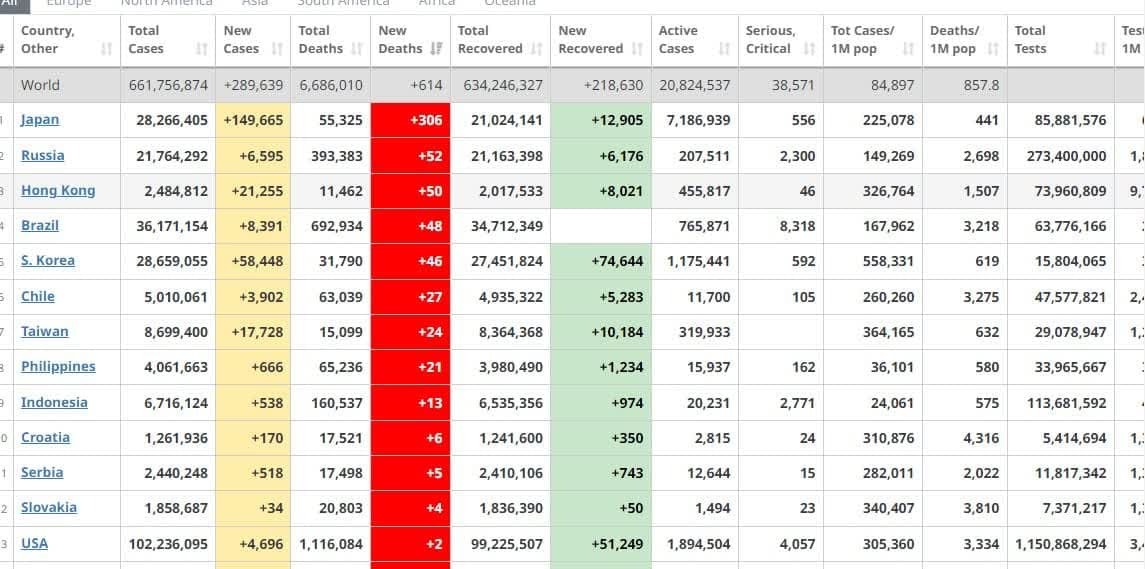
Task: Sort by Deaths/1M pop column arrows
Action: pos(993,49)
